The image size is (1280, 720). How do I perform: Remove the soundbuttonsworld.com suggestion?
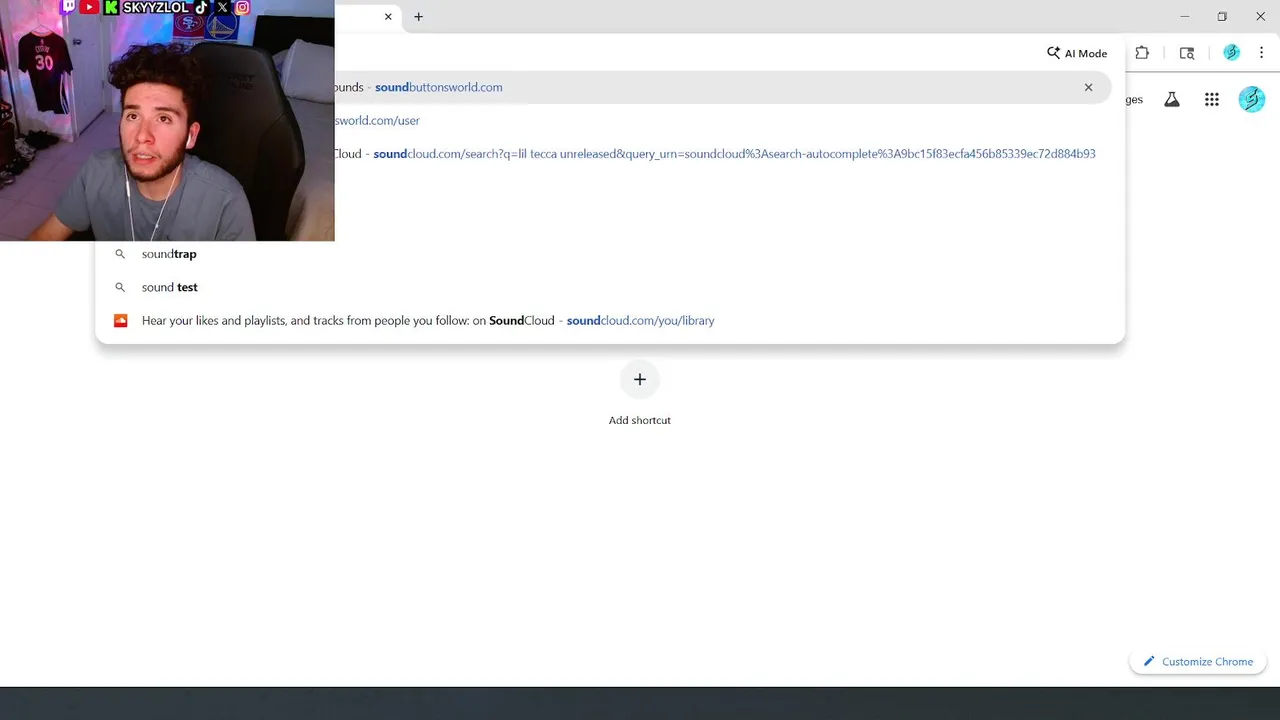pyautogui.click(x=1088, y=87)
